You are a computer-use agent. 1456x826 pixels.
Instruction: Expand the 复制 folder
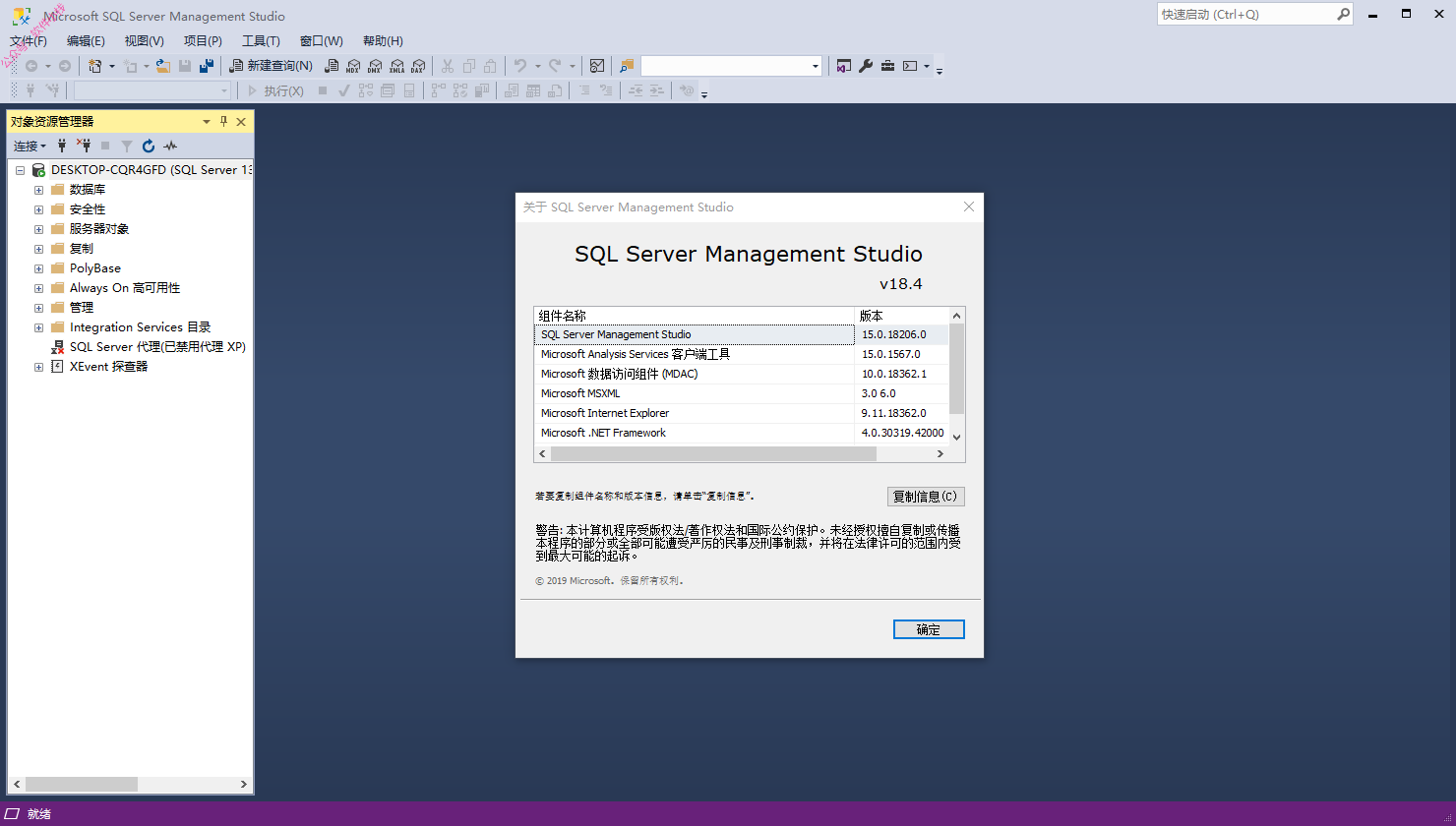[x=38, y=248]
